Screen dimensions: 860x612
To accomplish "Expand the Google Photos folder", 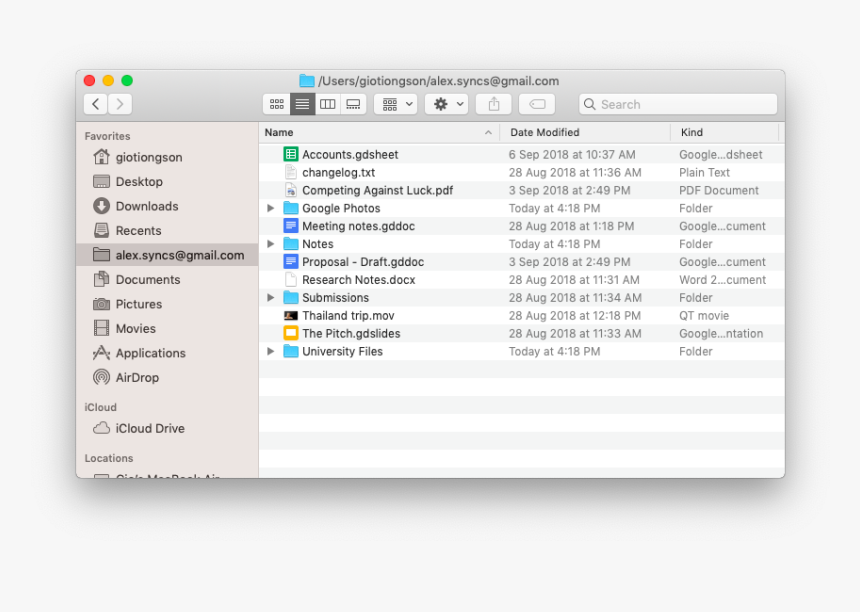I will 270,209.
